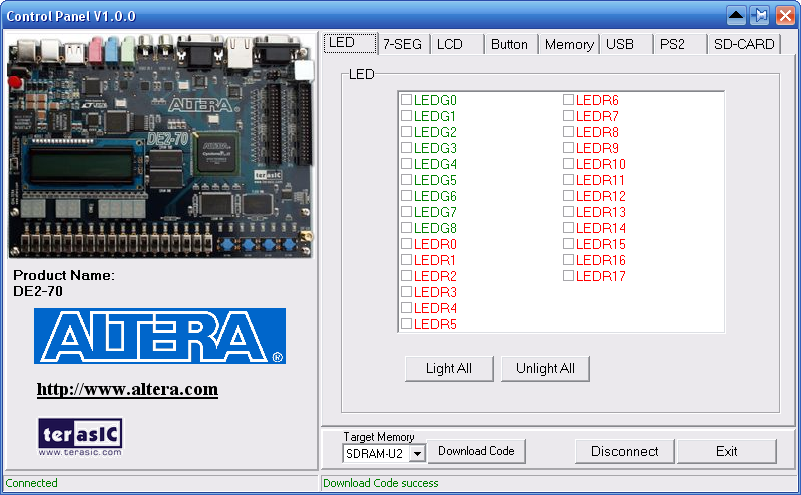Check the LEDR6 box
Screen dimensions: 801x495
pos(568,100)
